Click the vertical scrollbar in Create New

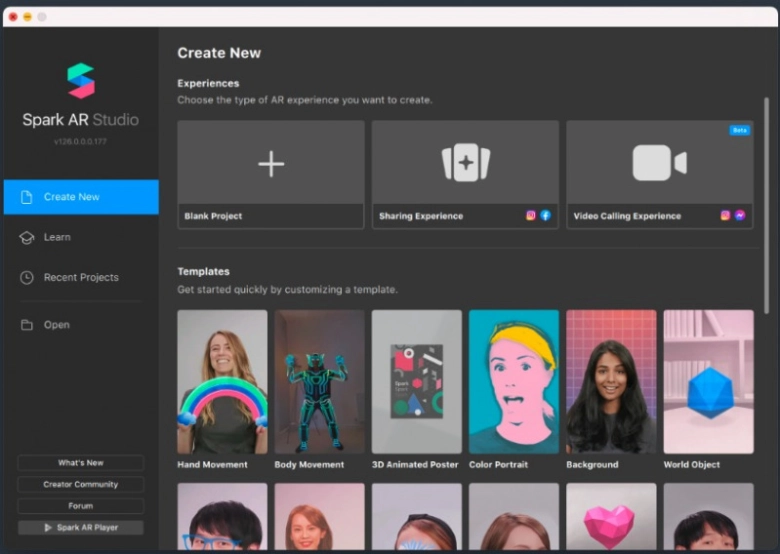click(767, 206)
